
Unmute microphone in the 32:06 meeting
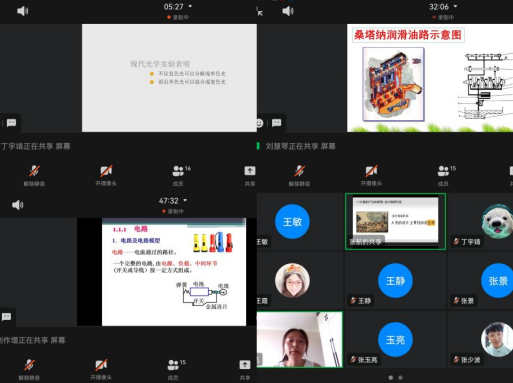(299, 176)
